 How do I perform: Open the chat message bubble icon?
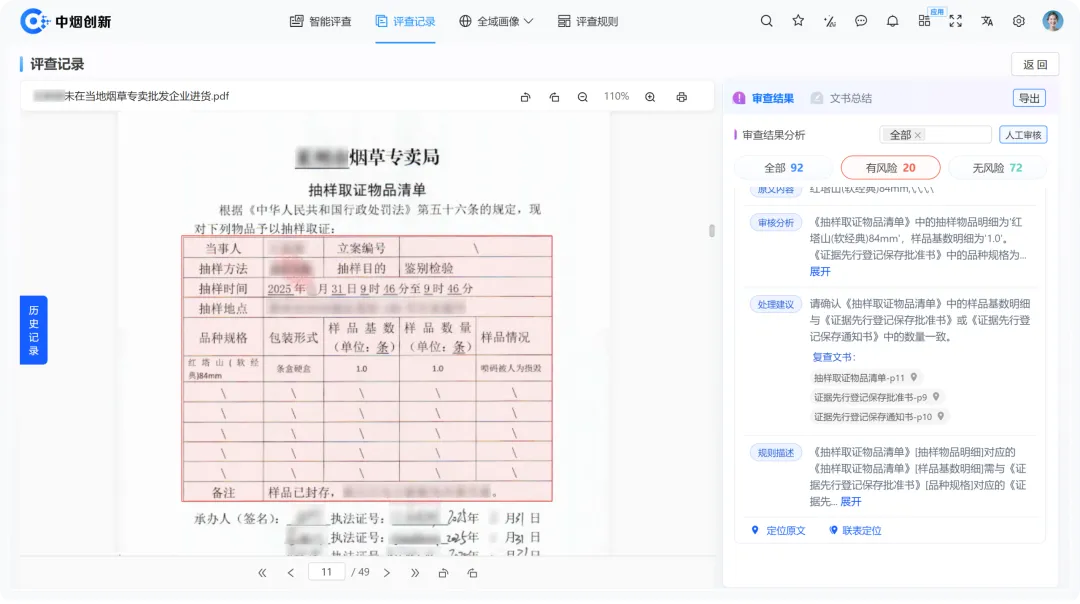860,21
